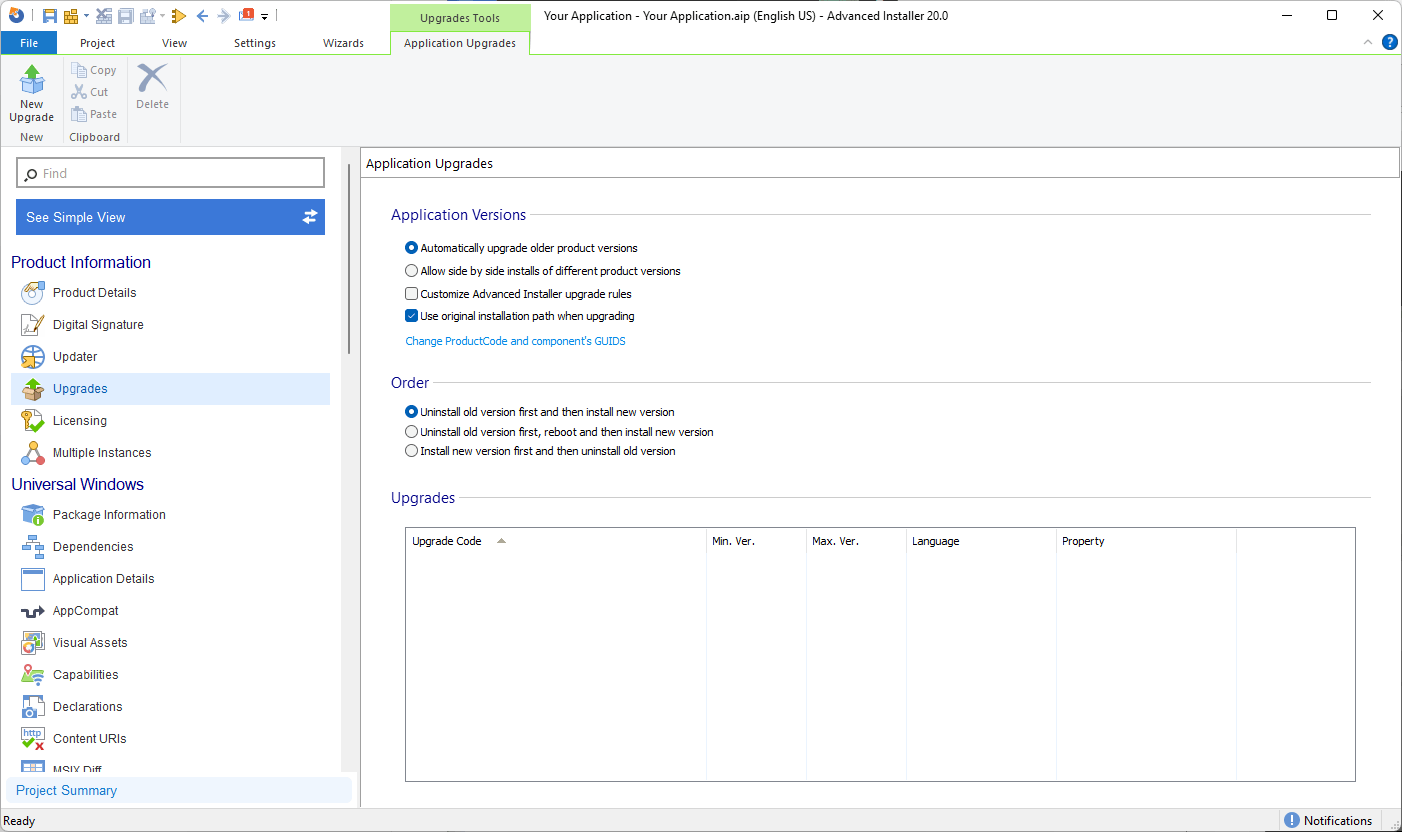Click the Application Details window icon
The image size is (1402, 832).
click(x=33, y=579)
